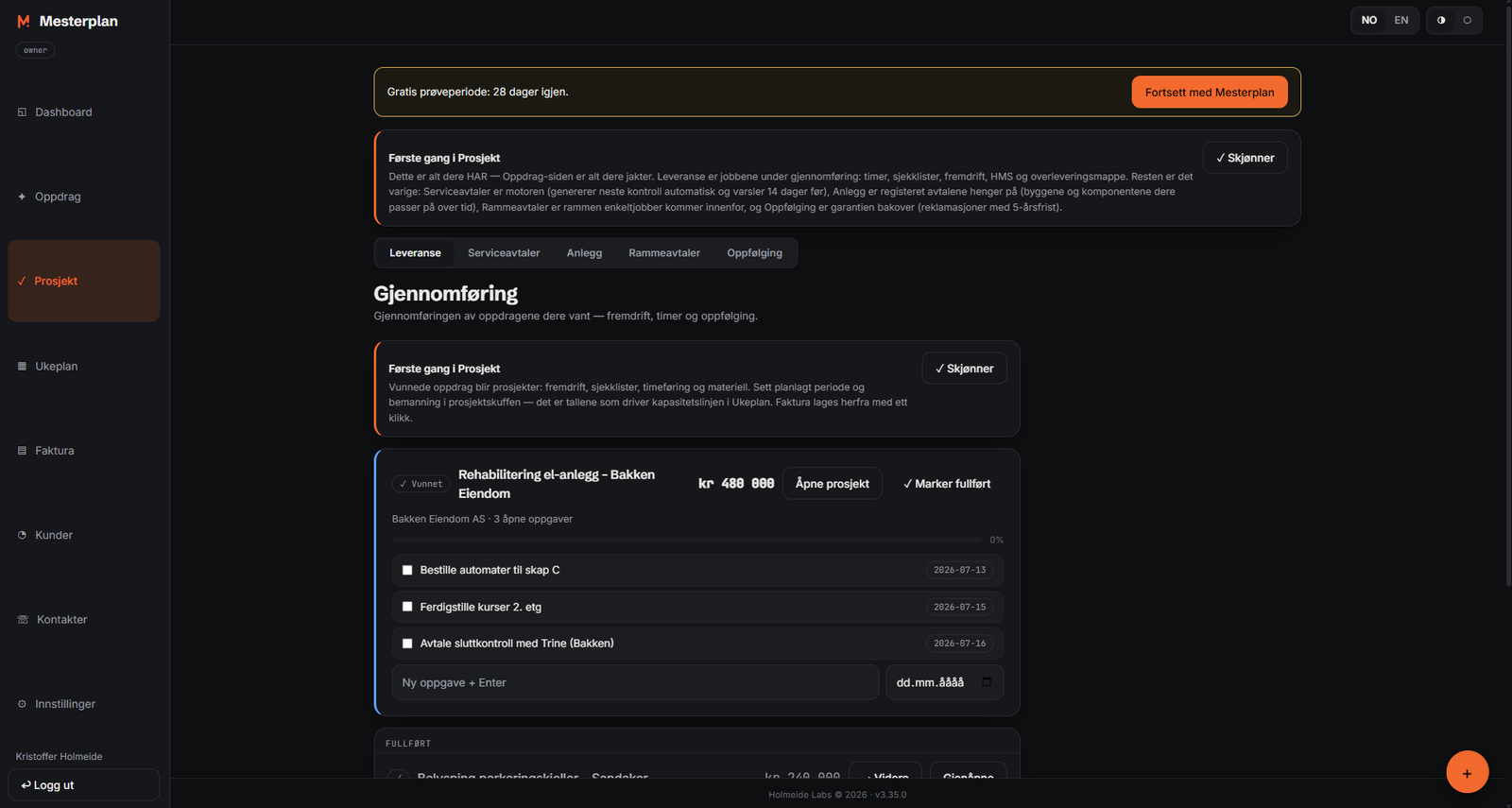The image size is (1512, 808).
Task: Switch to the Serviceavtaler tab
Action: tap(504, 253)
